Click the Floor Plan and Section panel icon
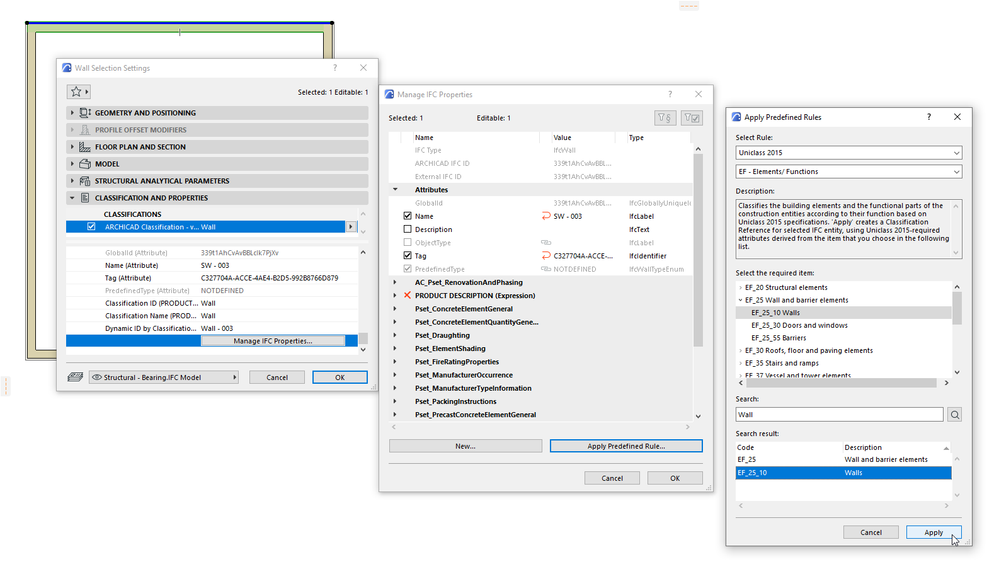 click(85, 147)
